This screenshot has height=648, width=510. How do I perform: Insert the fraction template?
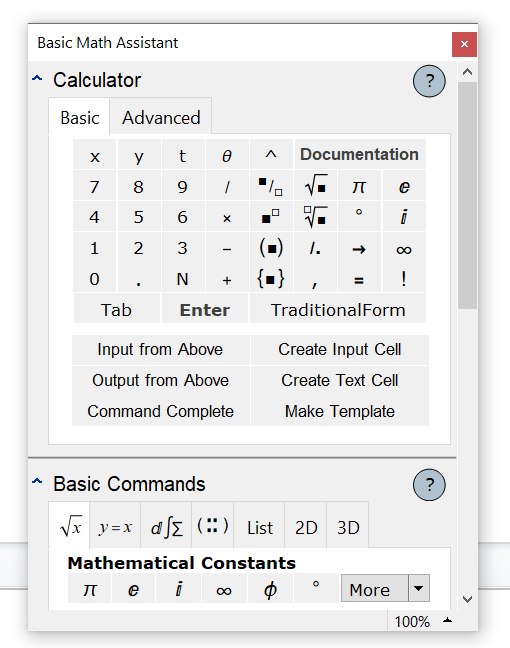(271, 186)
